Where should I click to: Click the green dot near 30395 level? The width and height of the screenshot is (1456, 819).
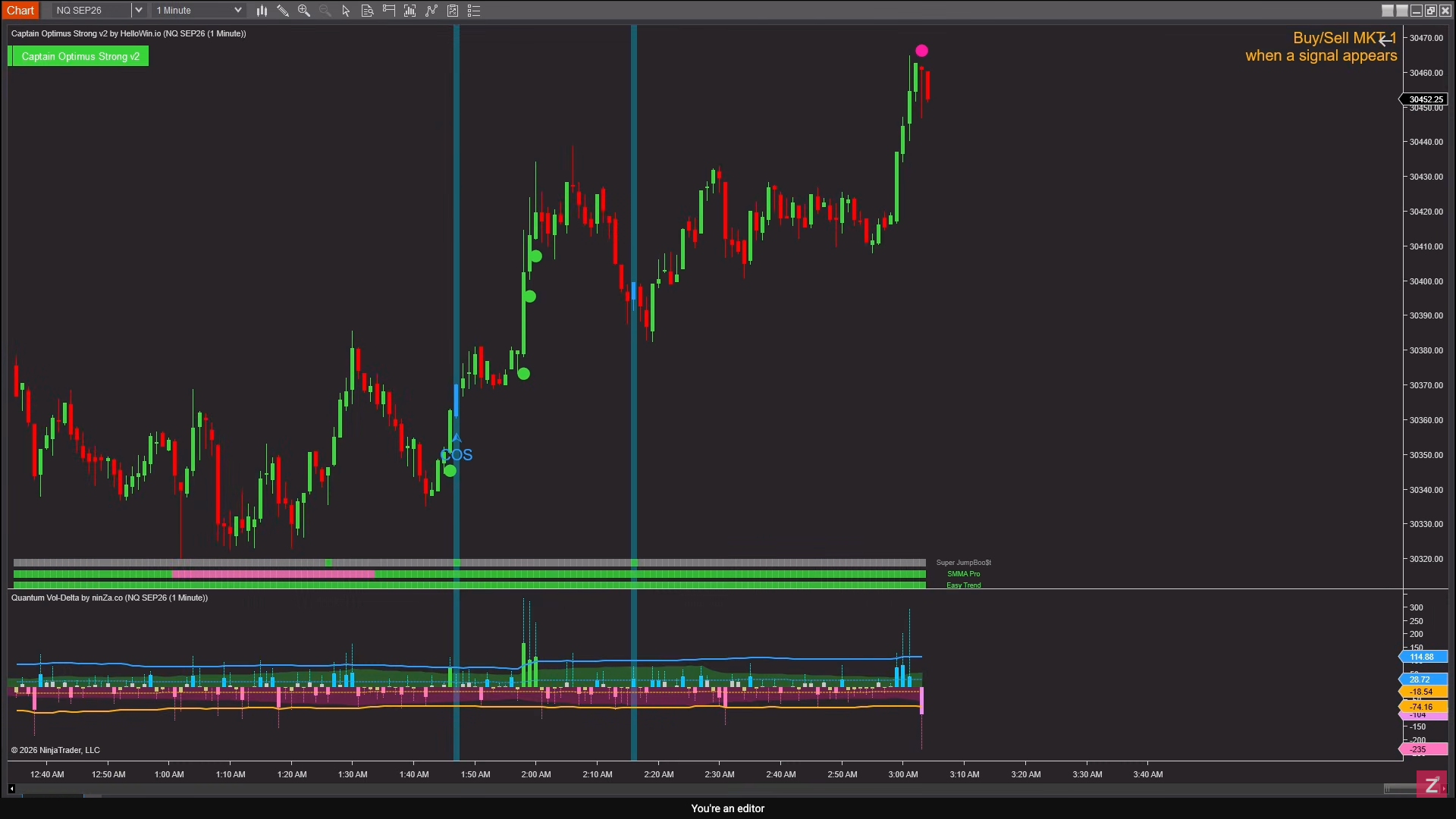click(x=530, y=297)
